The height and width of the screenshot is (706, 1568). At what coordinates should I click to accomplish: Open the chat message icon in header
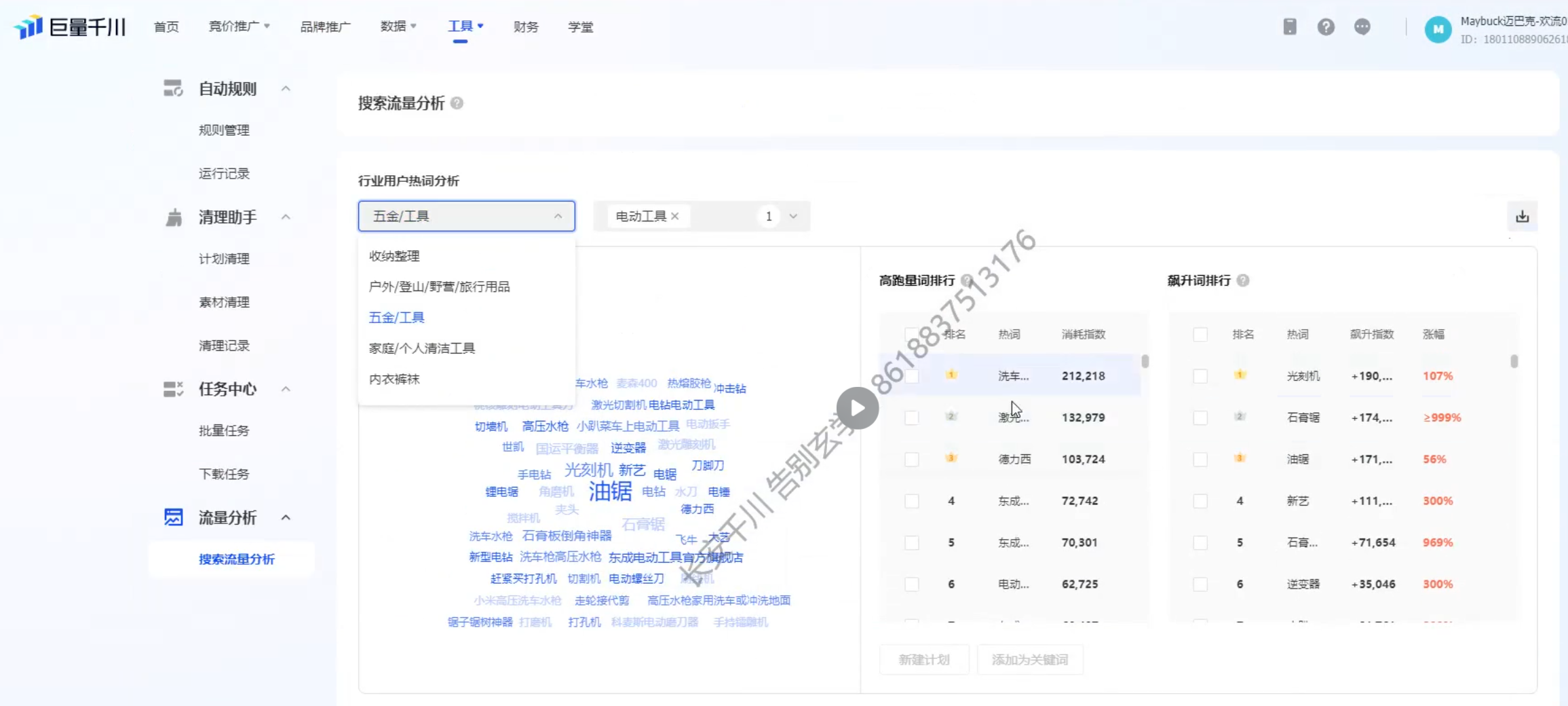pyautogui.click(x=1362, y=27)
